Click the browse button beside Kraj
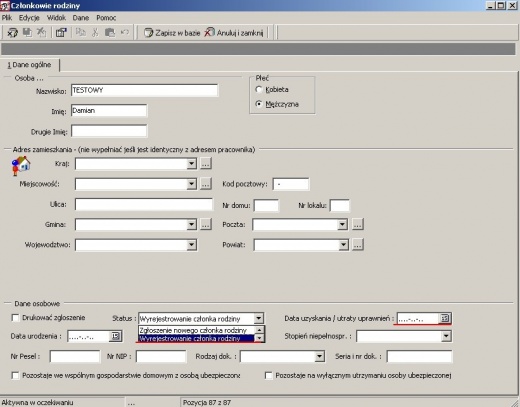The width and height of the screenshot is (520, 407). point(206,164)
